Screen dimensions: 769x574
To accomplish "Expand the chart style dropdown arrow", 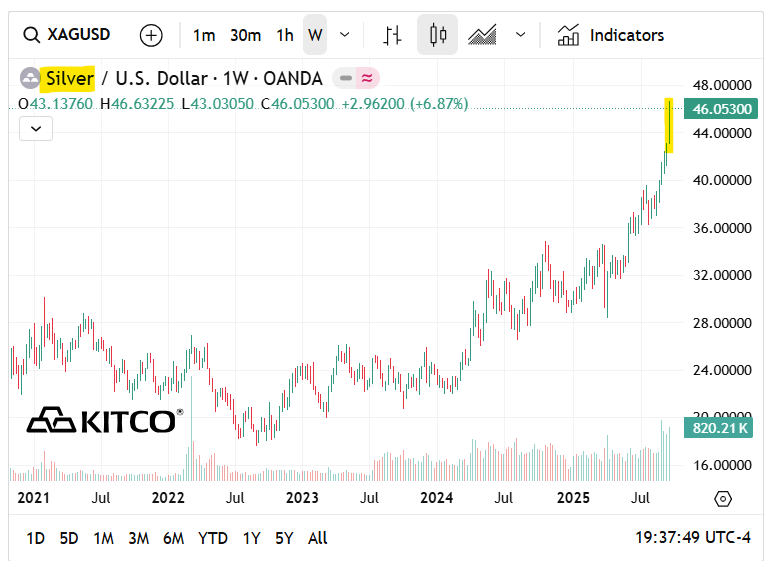I will click(520, 35).
